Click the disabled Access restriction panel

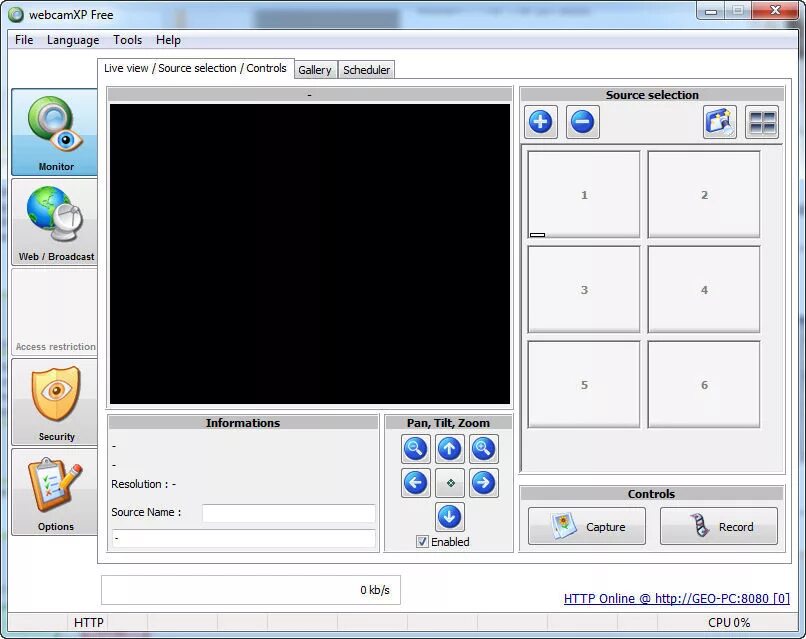(x=55, y=312)
